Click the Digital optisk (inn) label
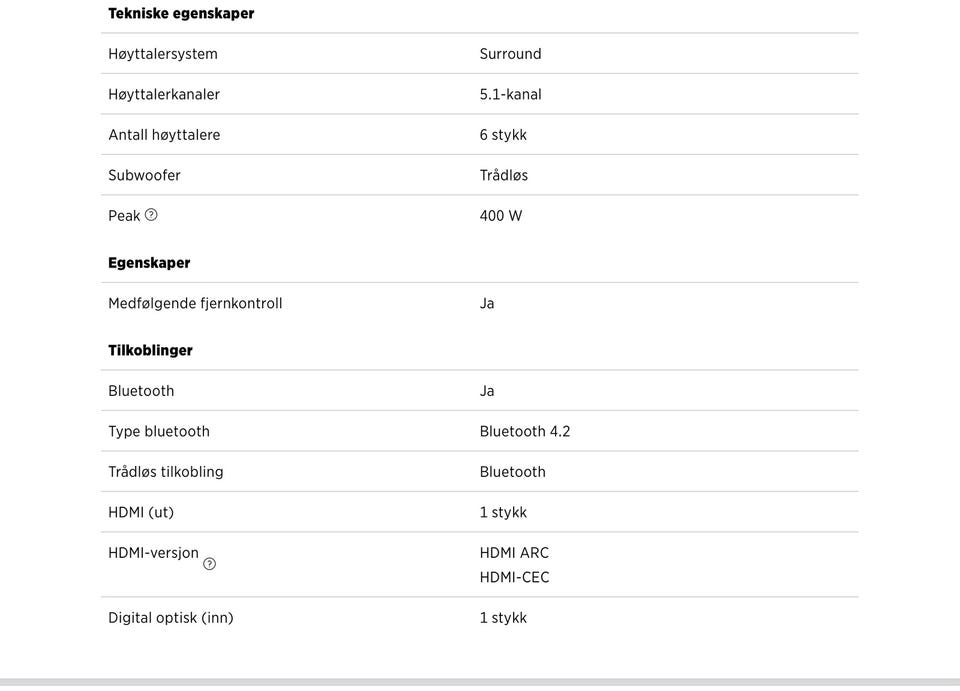 pyautogui.click(x=171, y=618)
